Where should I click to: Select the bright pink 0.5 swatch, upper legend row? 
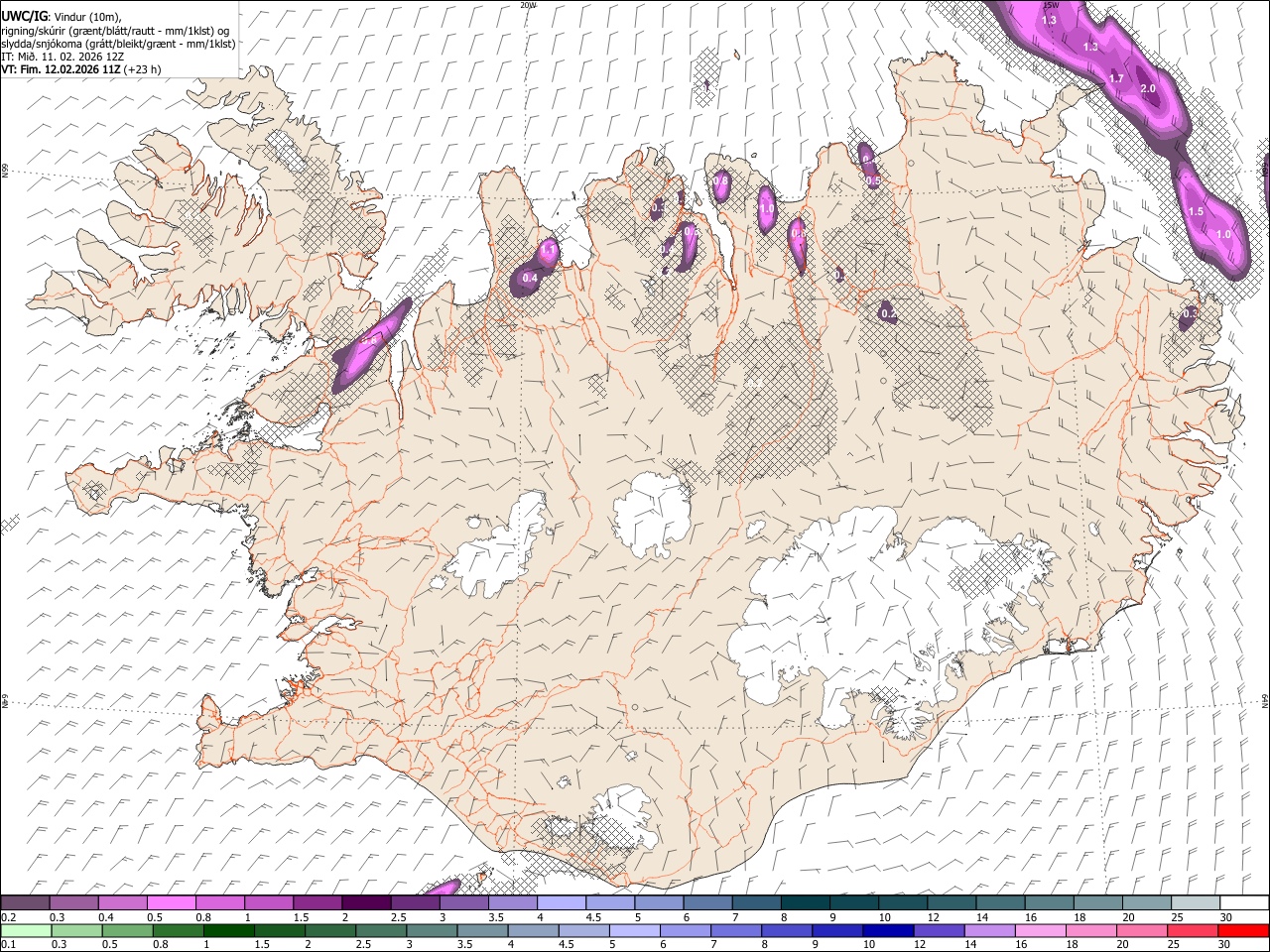(172, 903)
